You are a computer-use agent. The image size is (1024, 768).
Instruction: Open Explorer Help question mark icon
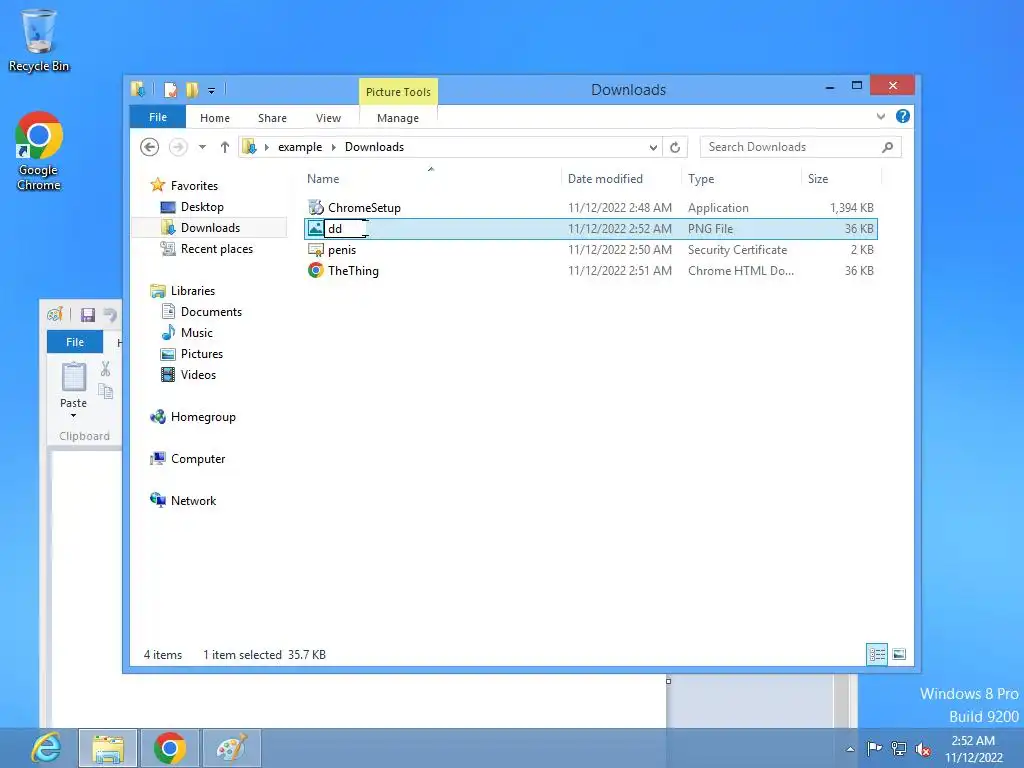point(903,116)
